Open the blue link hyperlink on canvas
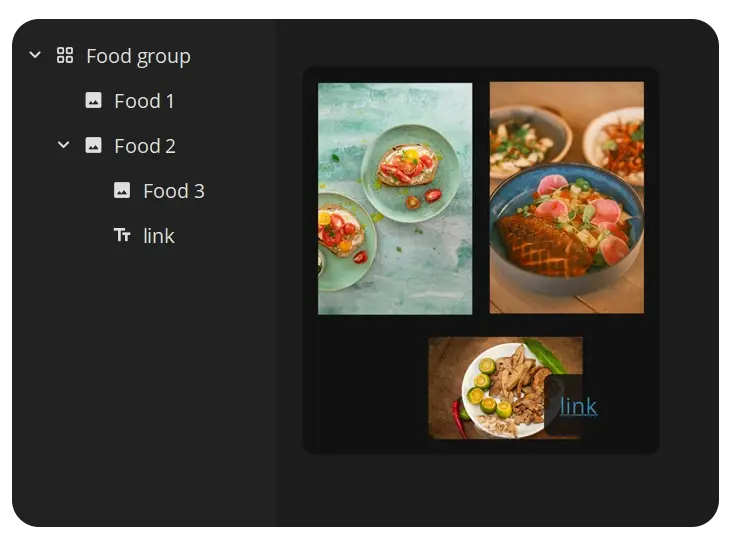 (x=578, y=406)
